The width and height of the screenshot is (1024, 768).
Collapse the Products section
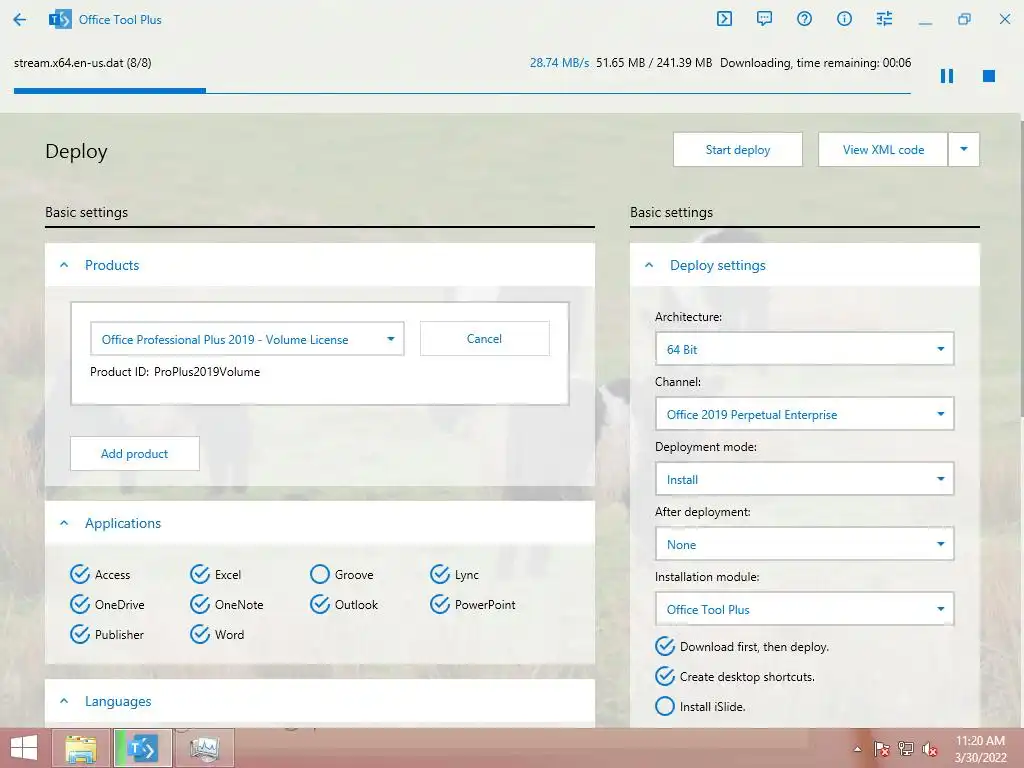[64, 265]
